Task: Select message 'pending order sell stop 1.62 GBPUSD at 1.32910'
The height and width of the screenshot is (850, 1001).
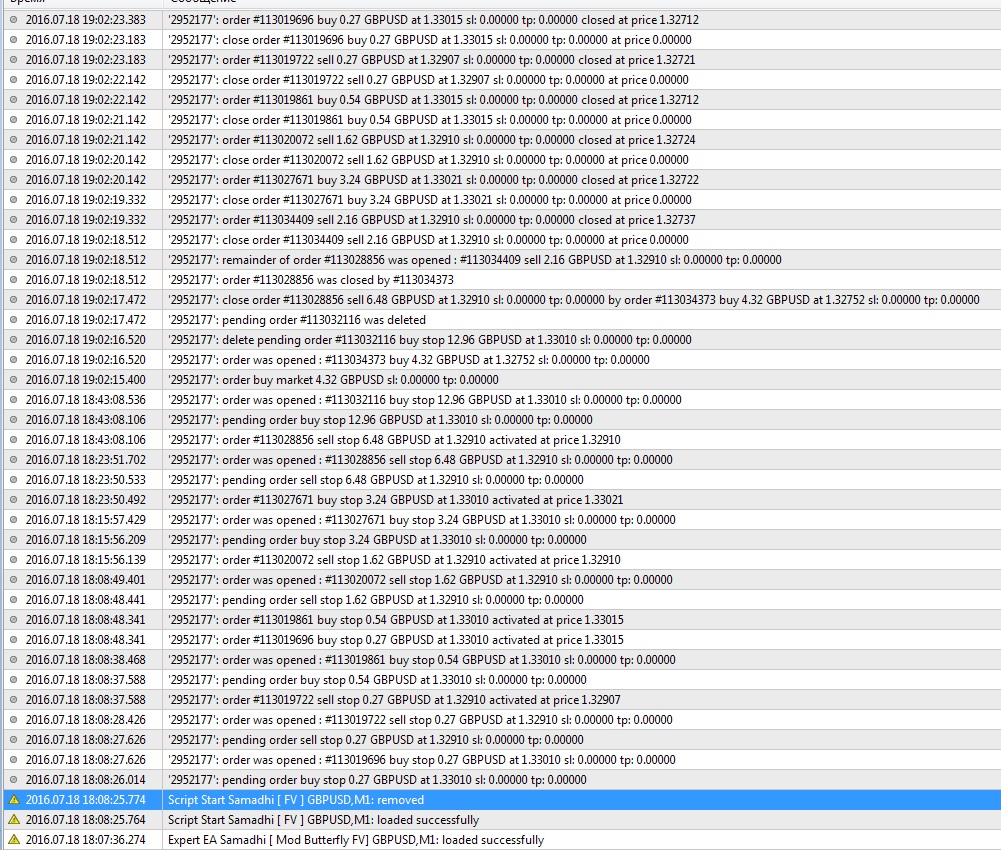Action: [375, 600]
